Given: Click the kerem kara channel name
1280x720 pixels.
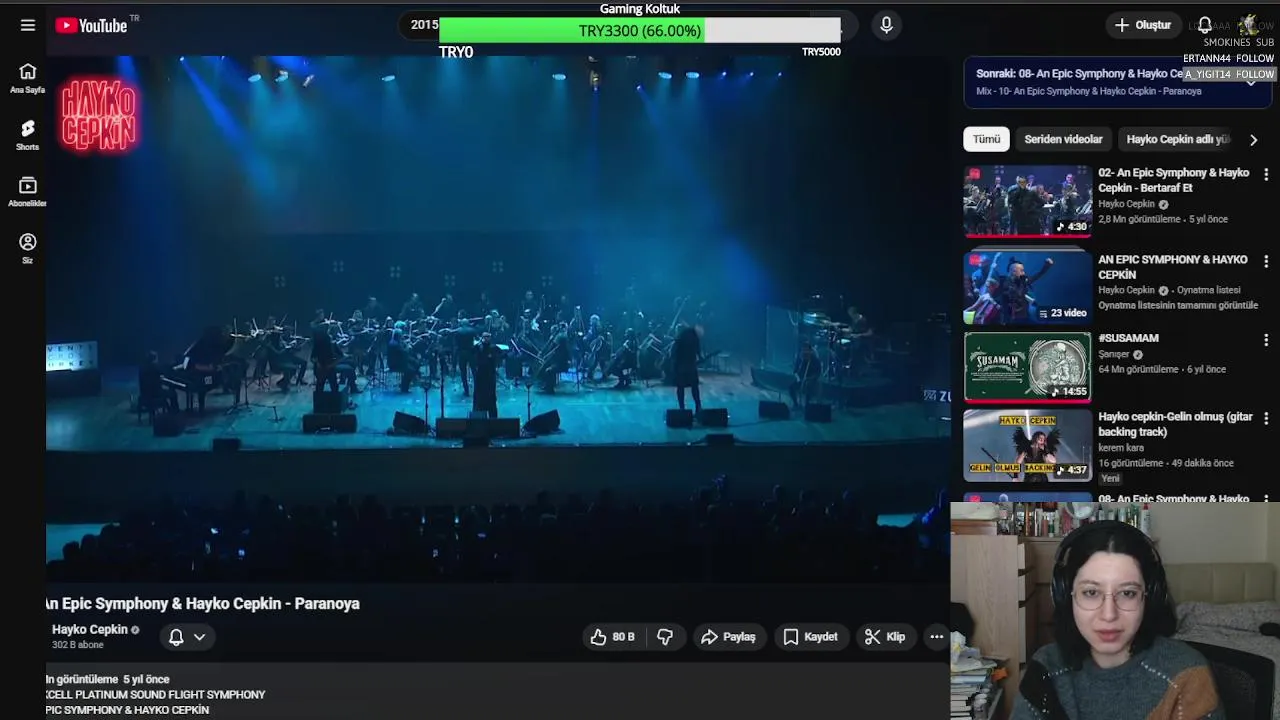Looking at the screenshot, I should coord(1121,448).
